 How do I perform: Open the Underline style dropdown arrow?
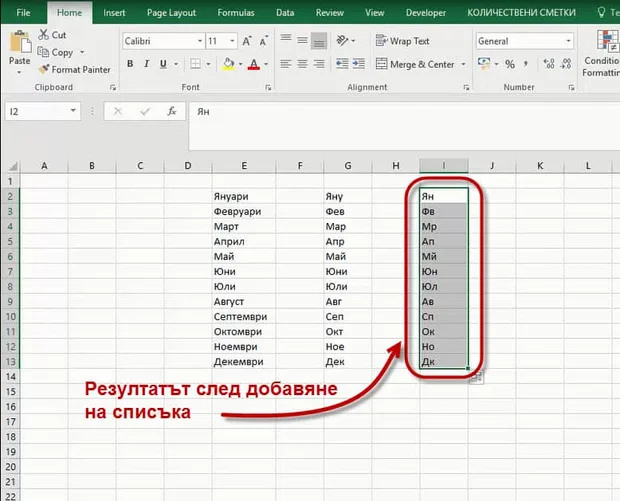point(176,64)
